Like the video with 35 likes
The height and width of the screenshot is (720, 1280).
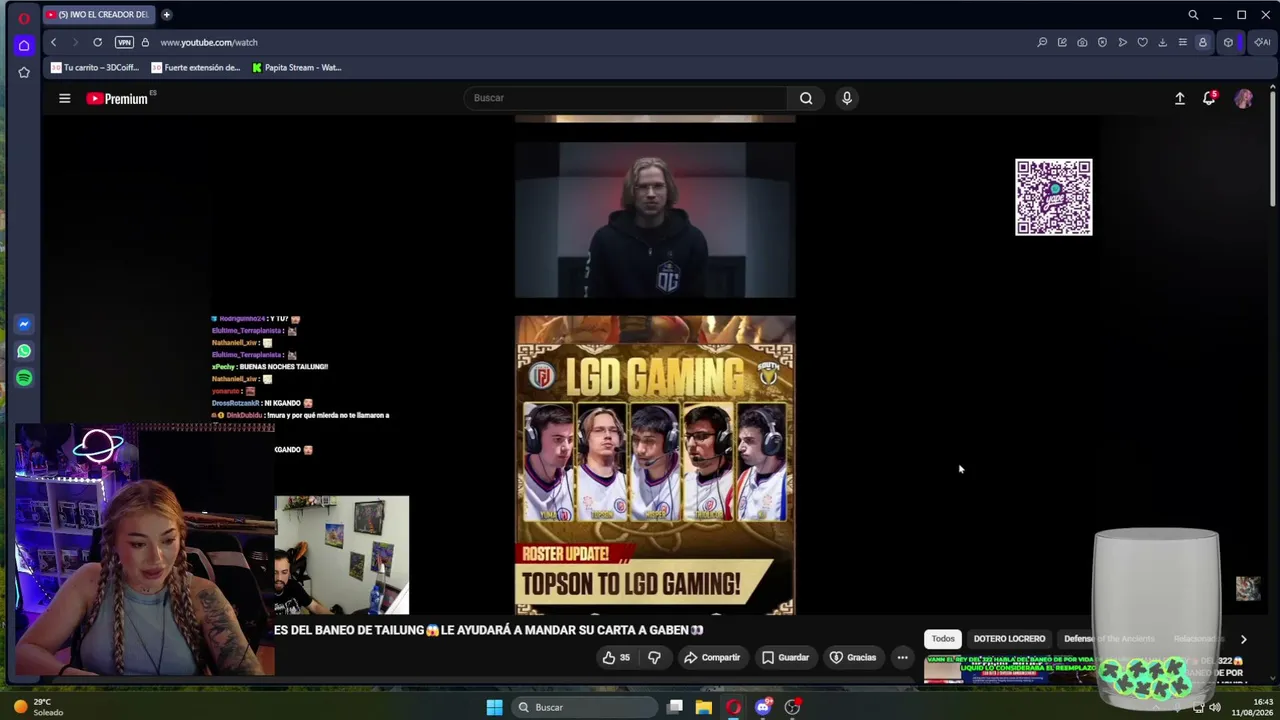coord(616,657)
